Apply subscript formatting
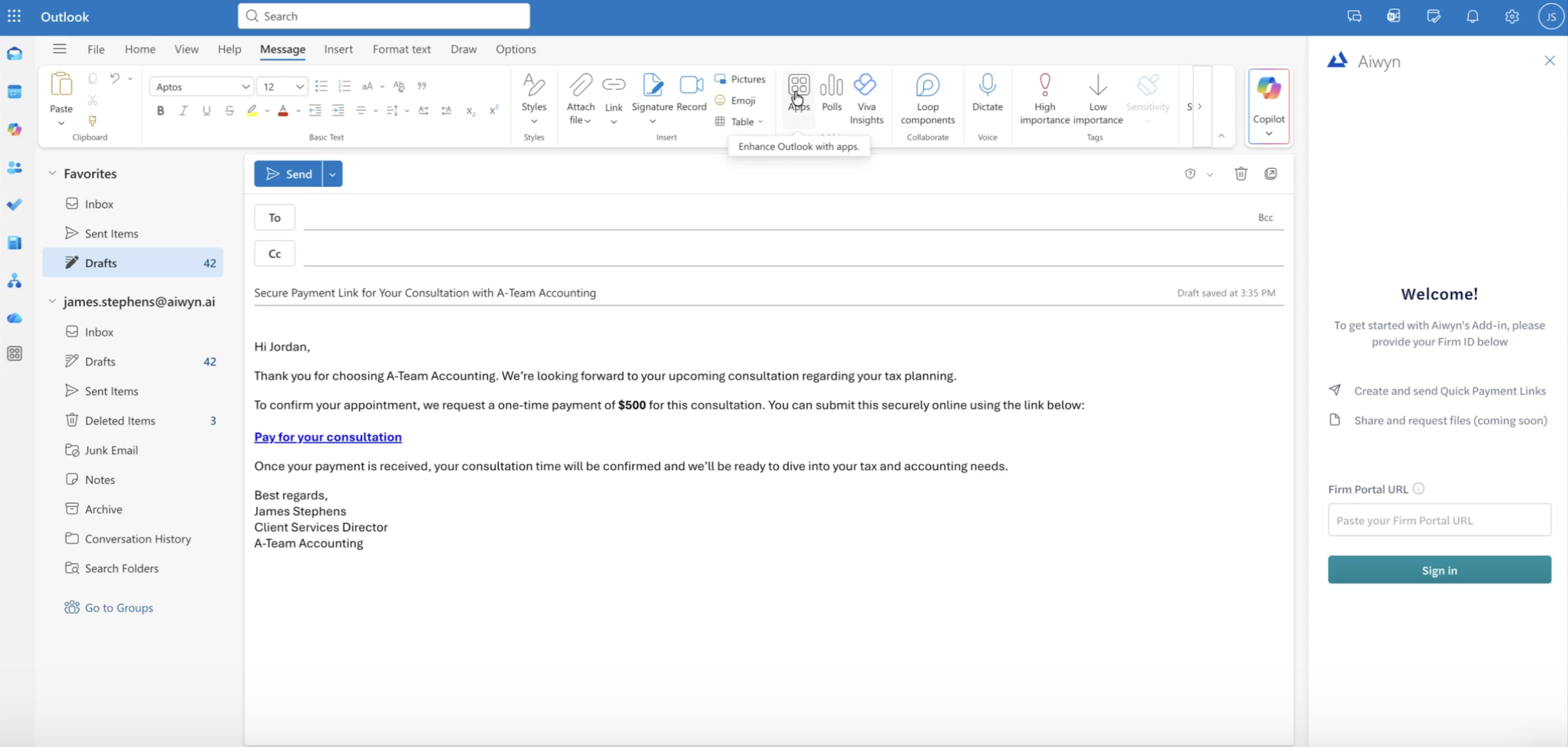1568x747 pixels. (470, 111)
